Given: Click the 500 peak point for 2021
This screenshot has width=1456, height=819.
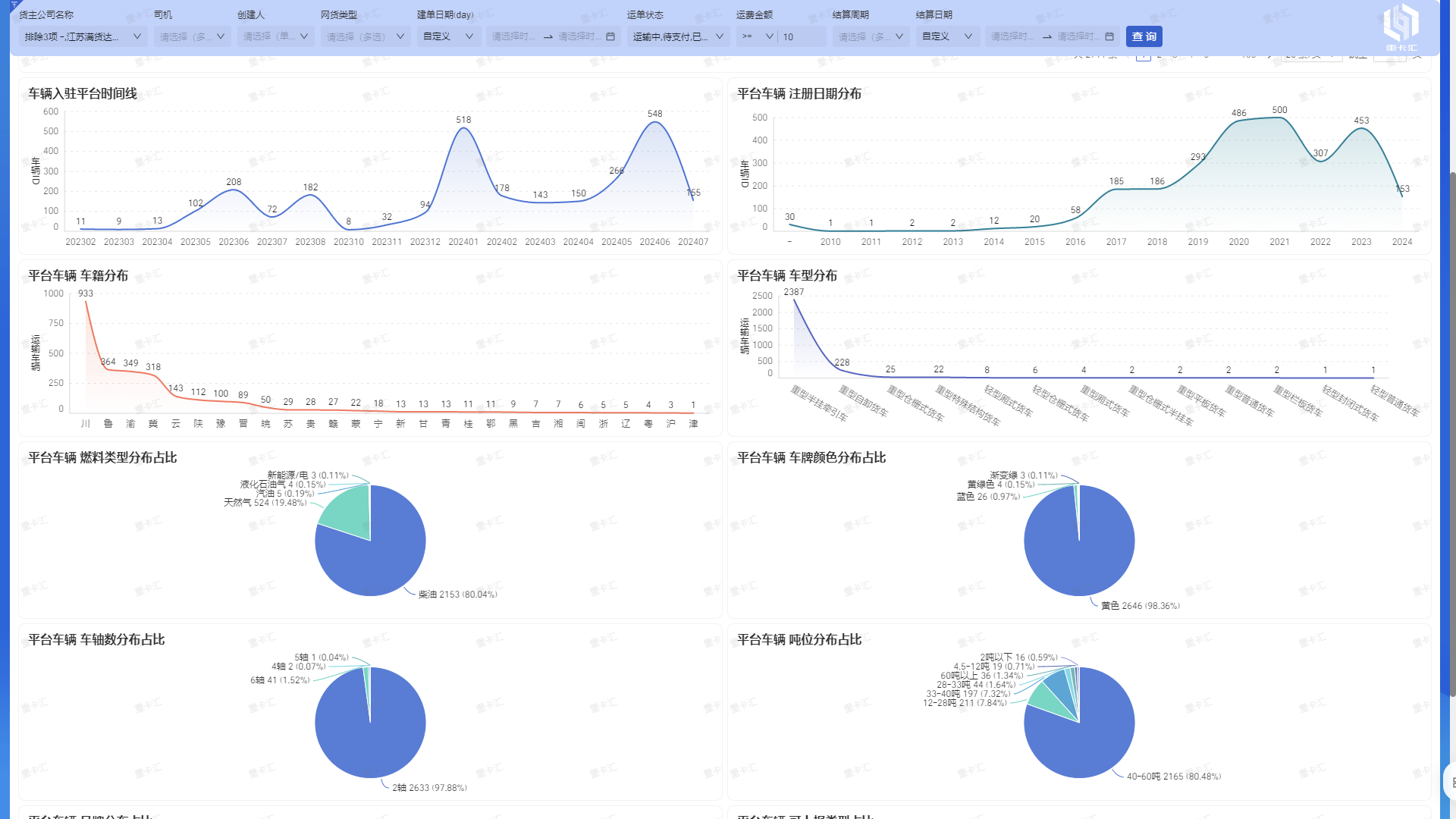Looking at the screenshot, I should [x=1279, y=118].
